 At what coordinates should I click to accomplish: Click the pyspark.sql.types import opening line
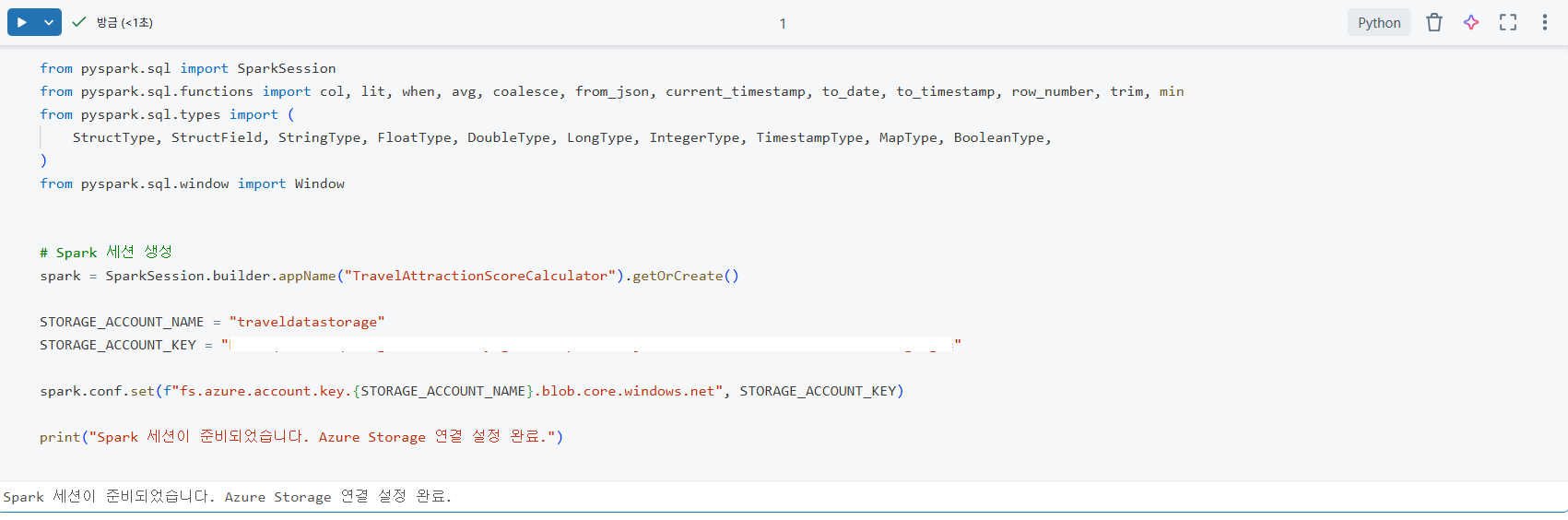coord(167,114)
